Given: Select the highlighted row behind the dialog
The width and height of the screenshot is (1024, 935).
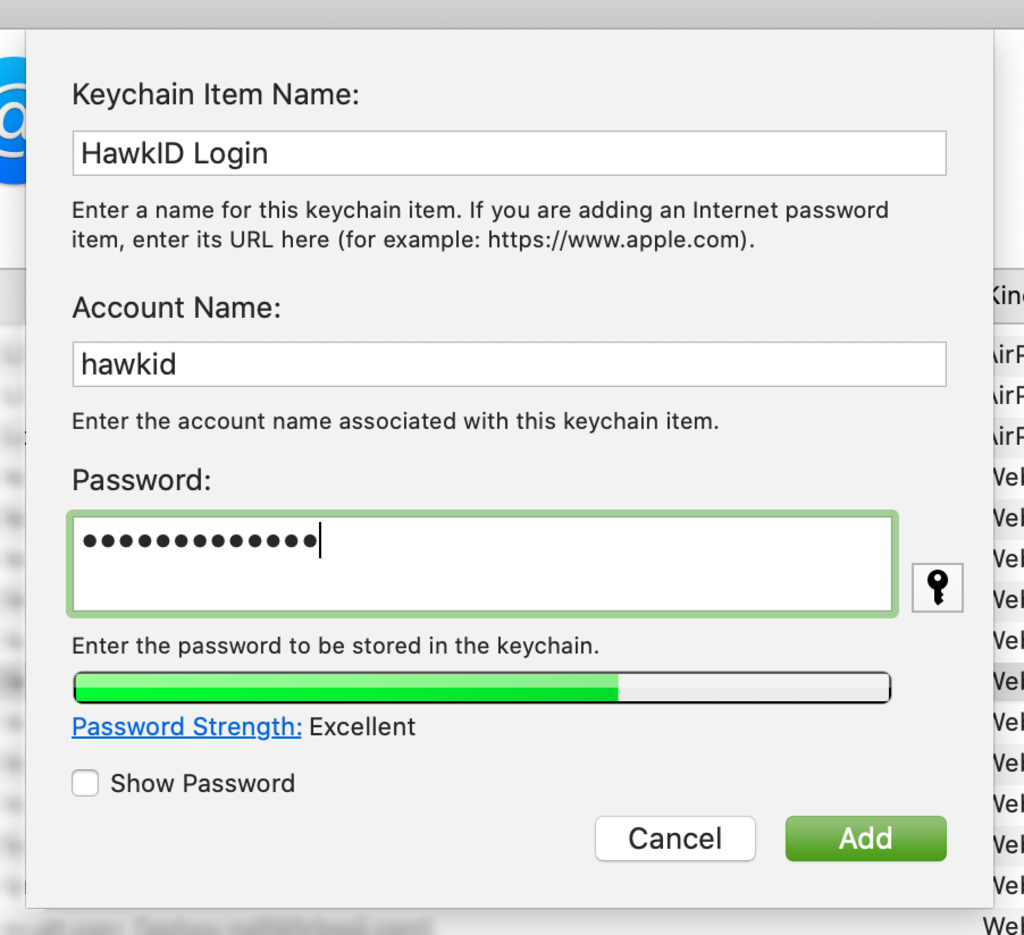Looking at the screenshot, I should click(1010, 682).
